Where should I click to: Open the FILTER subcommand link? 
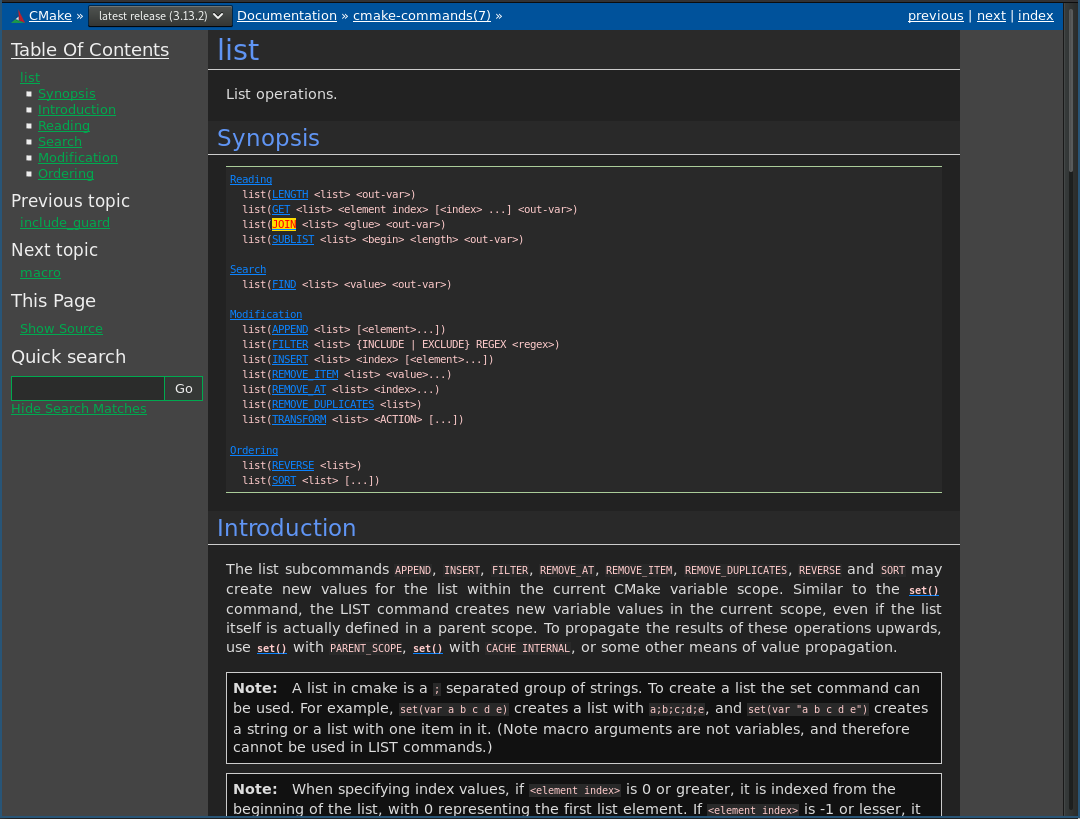point(290,344)
